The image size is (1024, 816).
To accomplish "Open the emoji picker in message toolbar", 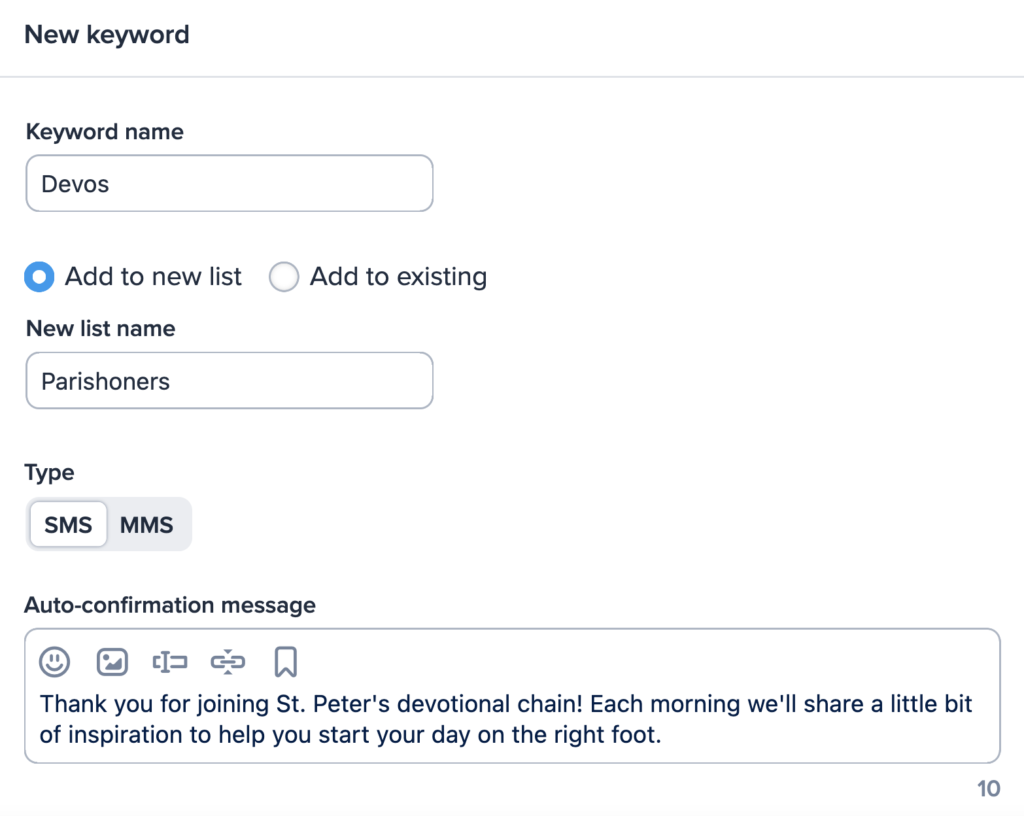I will point(55,661).
